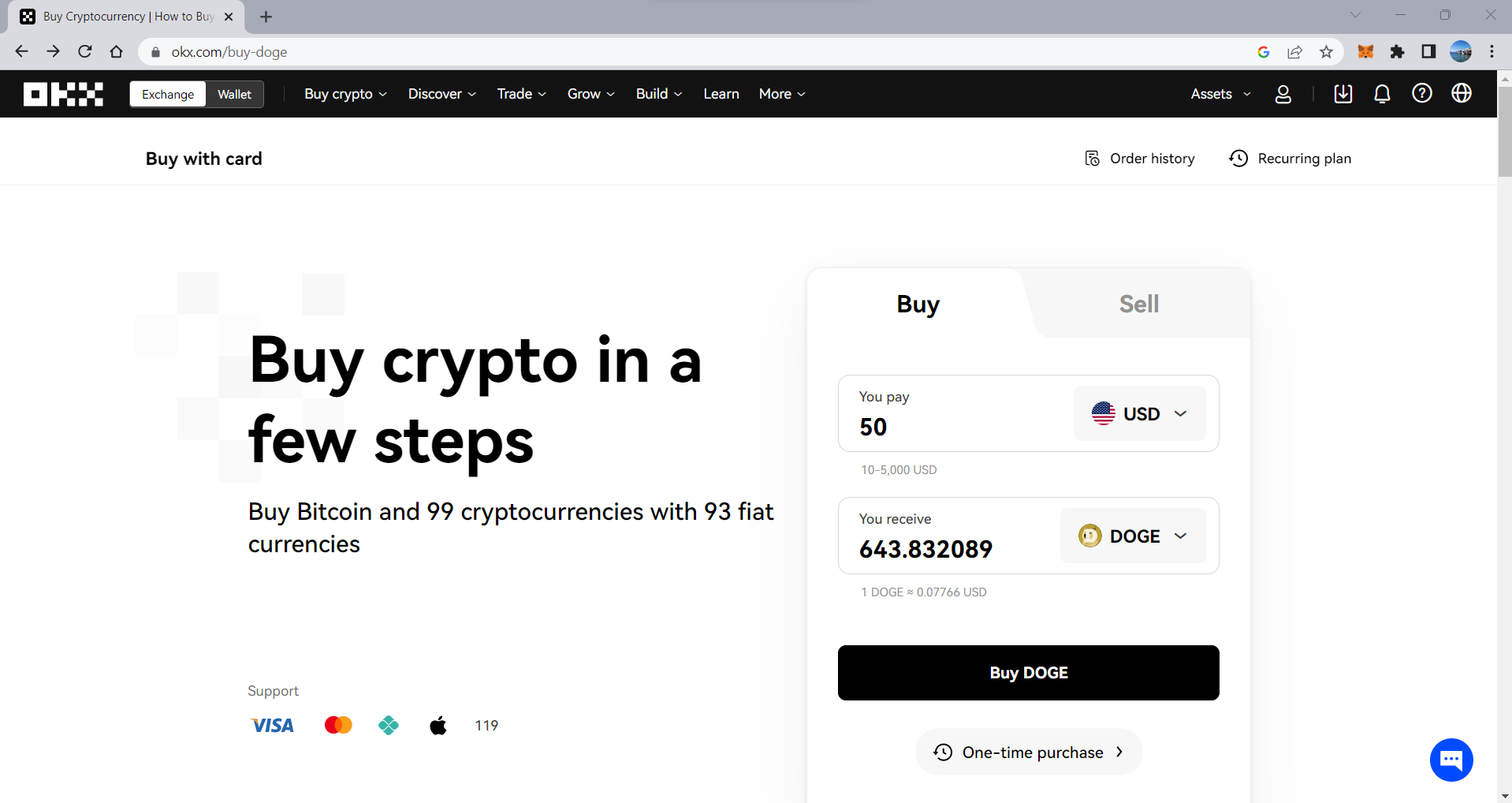1512x803 pixels.
Task: Open the help question mark icon
Action: pos(1421,94)
